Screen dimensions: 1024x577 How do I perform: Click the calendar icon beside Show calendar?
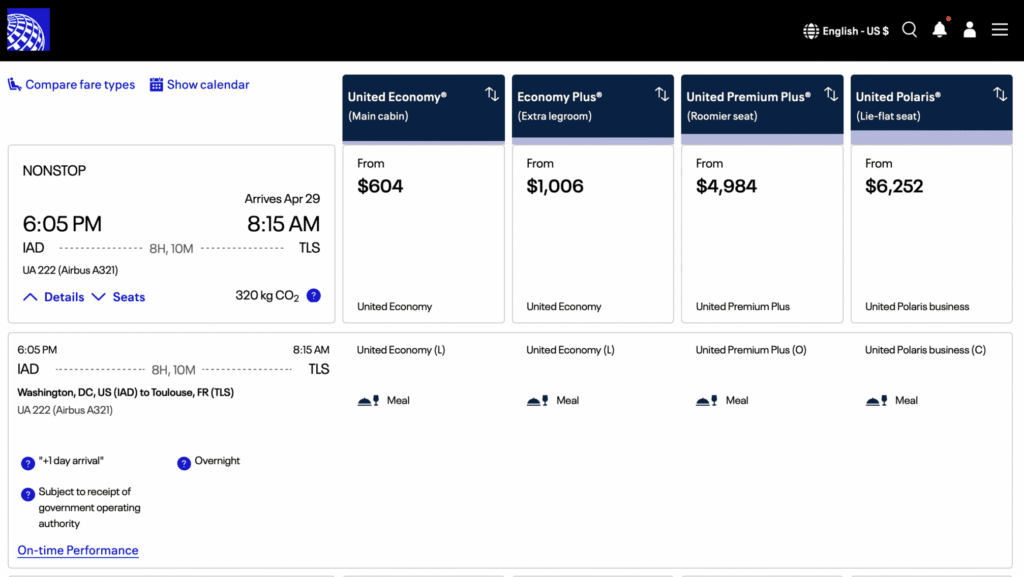[156, 85]
